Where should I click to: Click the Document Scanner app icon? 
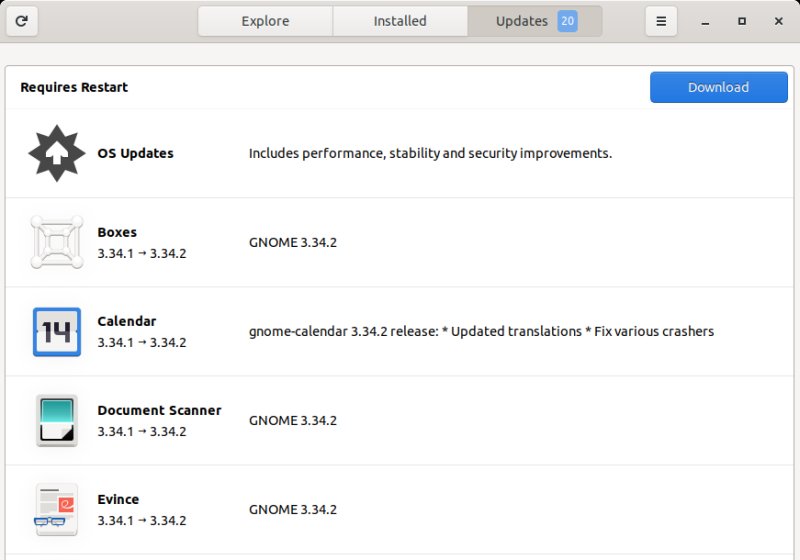click(x=57, y=420)
